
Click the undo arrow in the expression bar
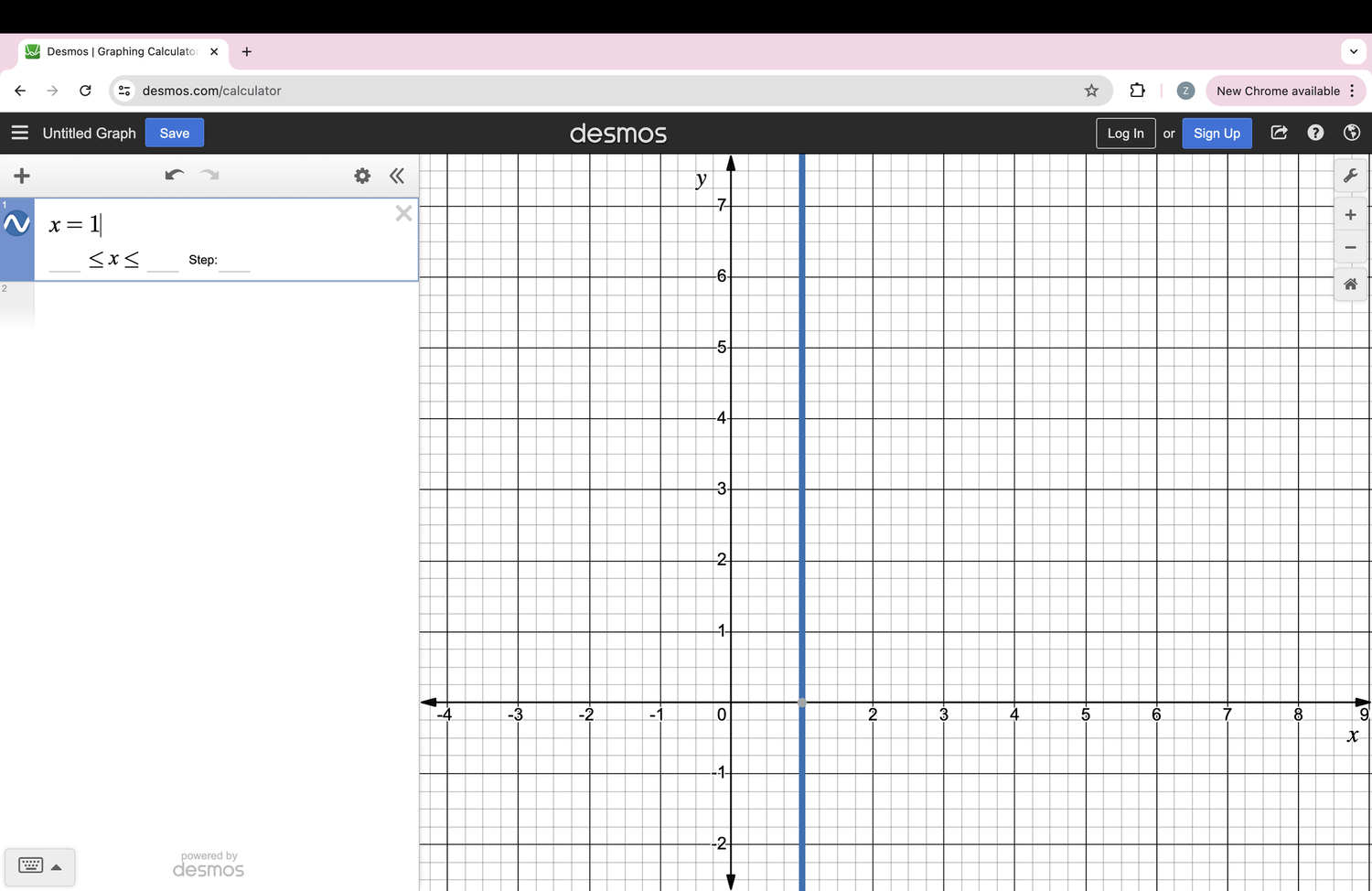pos(174,175)
